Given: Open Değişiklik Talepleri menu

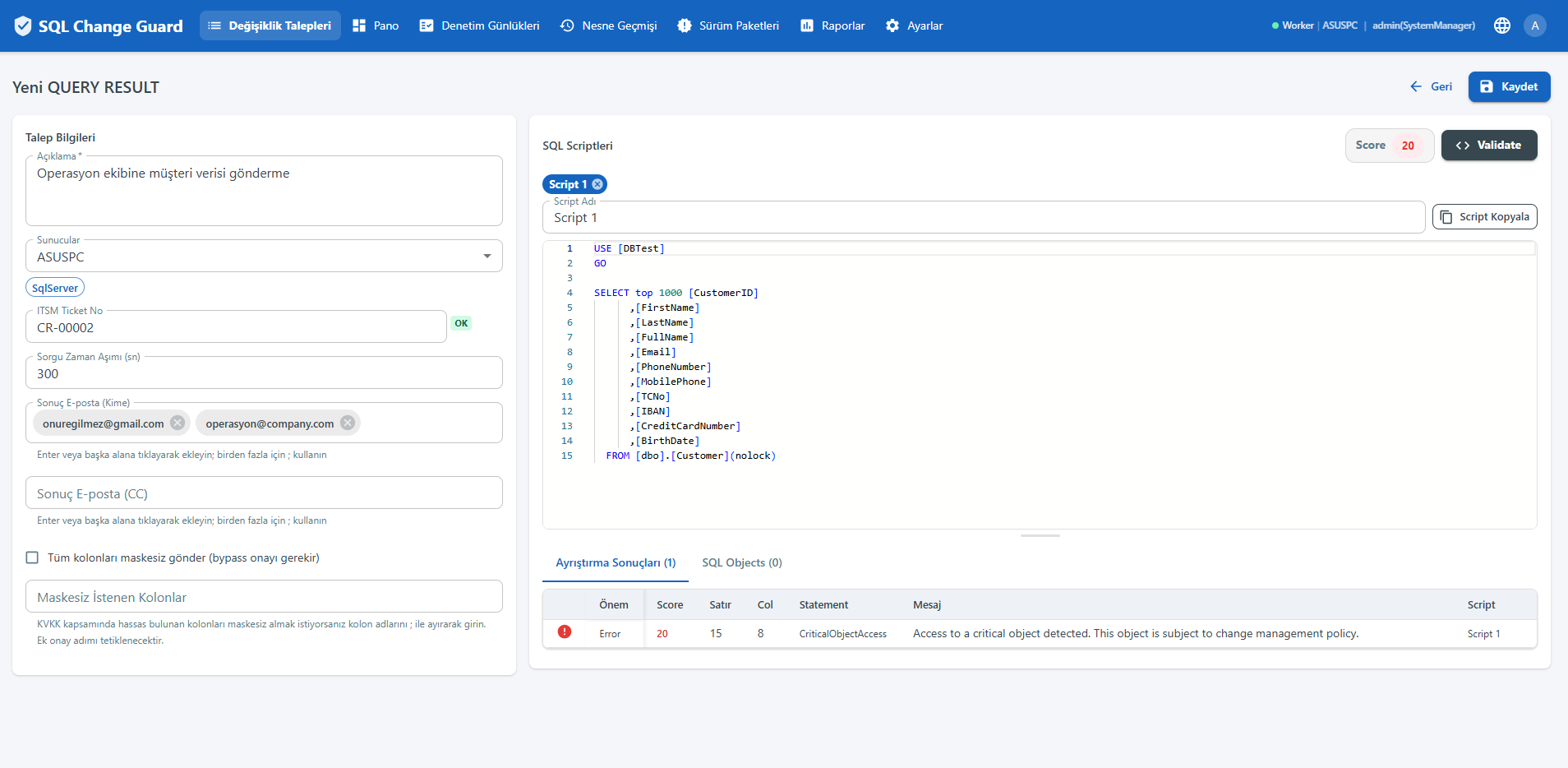Looking at the screenshot, I should coord(270,25).
